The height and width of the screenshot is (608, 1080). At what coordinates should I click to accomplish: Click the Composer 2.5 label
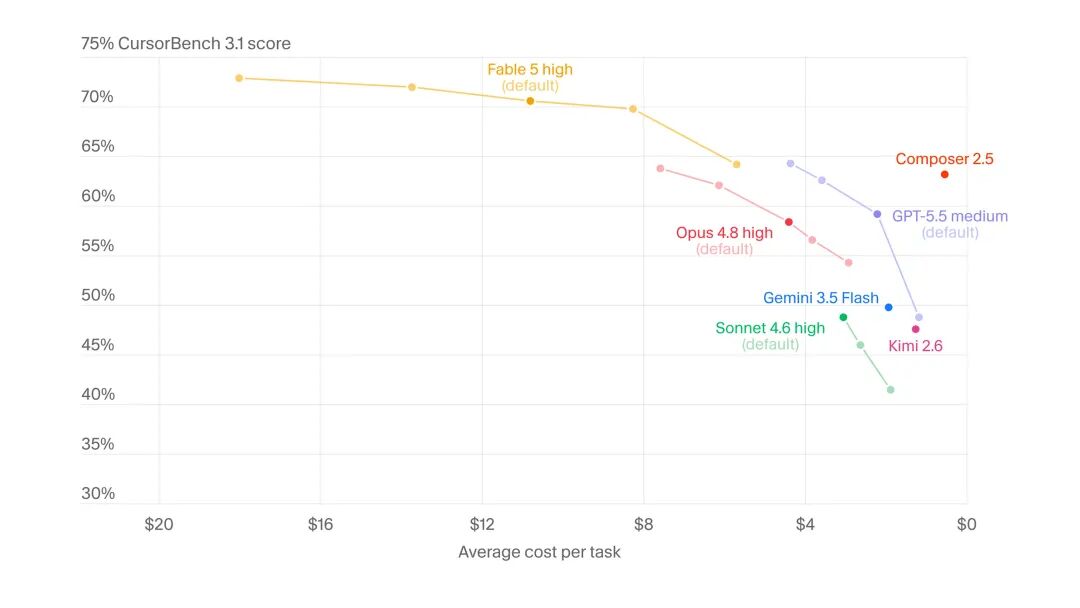[944, 159]
